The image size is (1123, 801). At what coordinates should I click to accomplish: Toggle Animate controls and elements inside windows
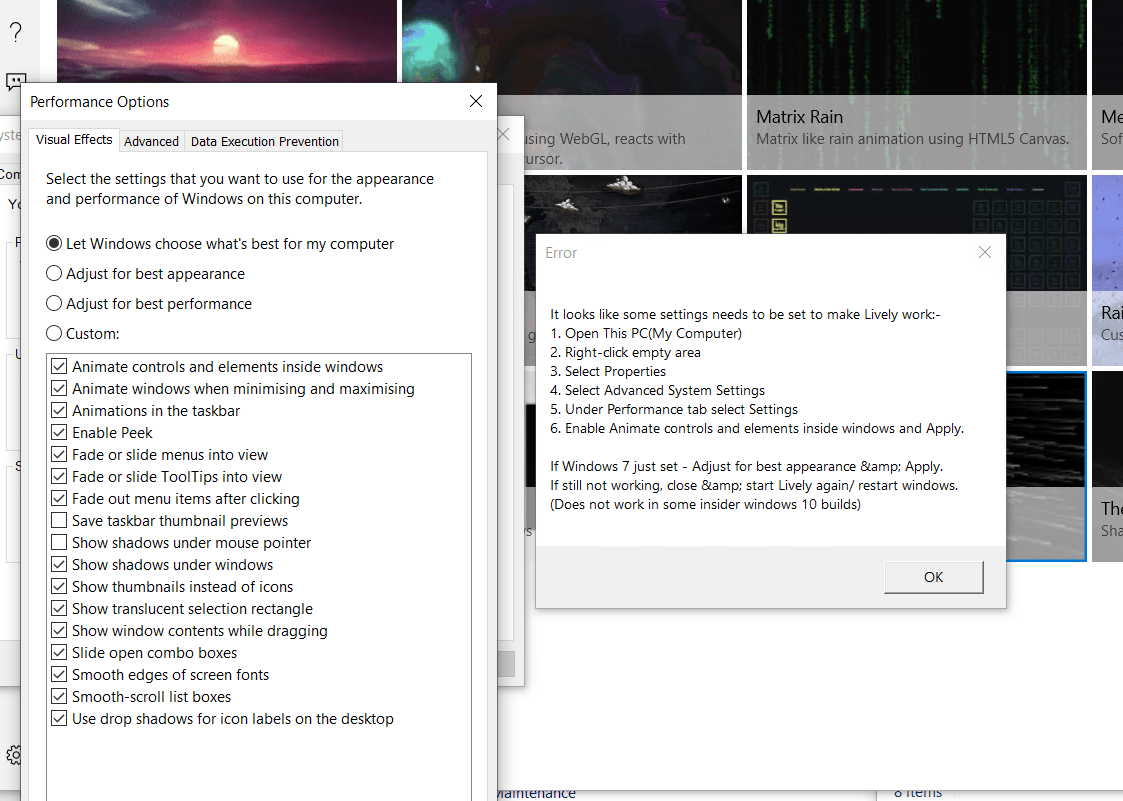tap(59, 367)
